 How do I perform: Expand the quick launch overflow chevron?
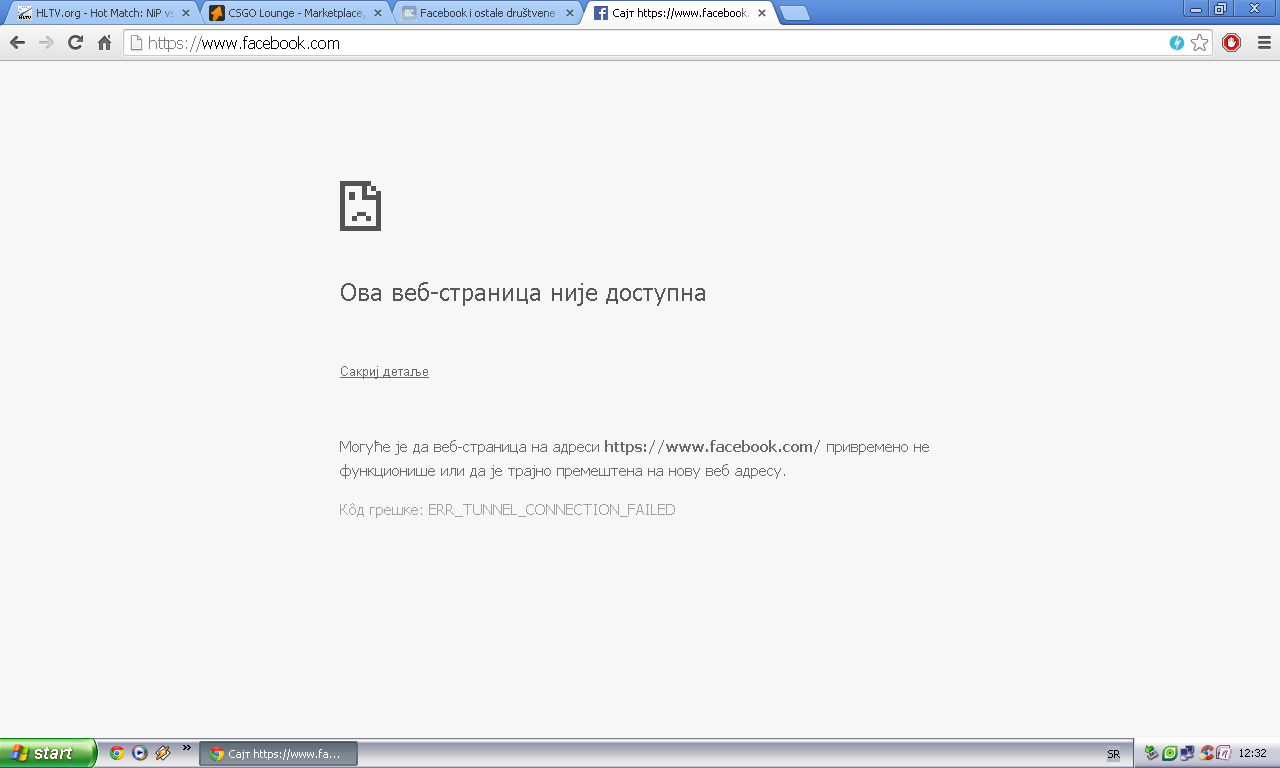coord(186,747)
